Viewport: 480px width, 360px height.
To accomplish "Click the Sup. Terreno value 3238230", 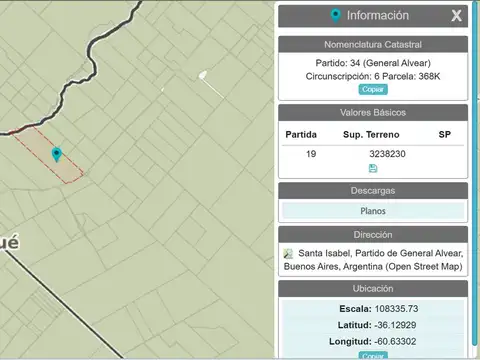I will click(x=387, y=154).
